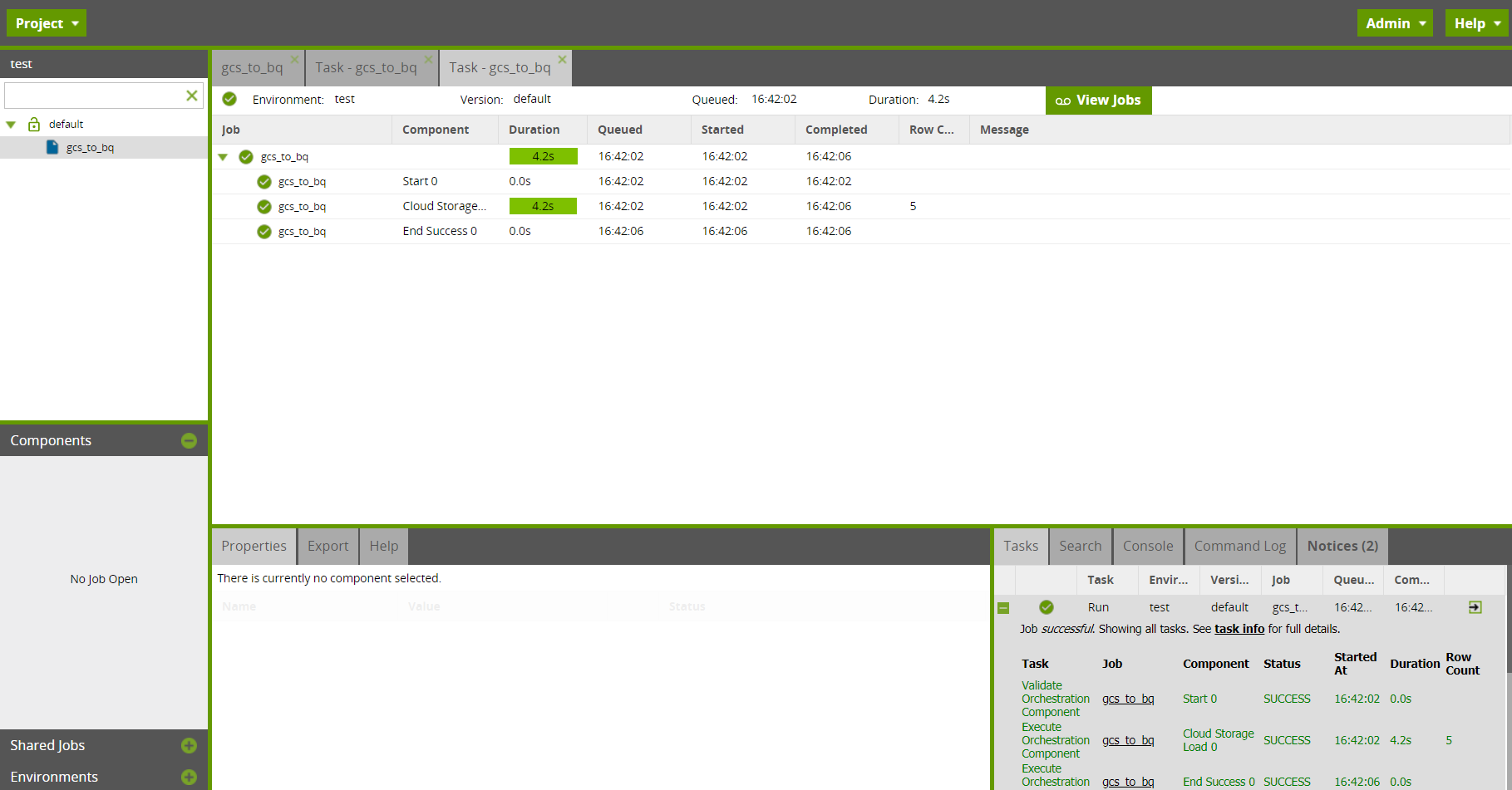The image size is (1512, 790).
Task: Click Cloud Storage Load 0 component text
Action: (x=1218, y=740)
